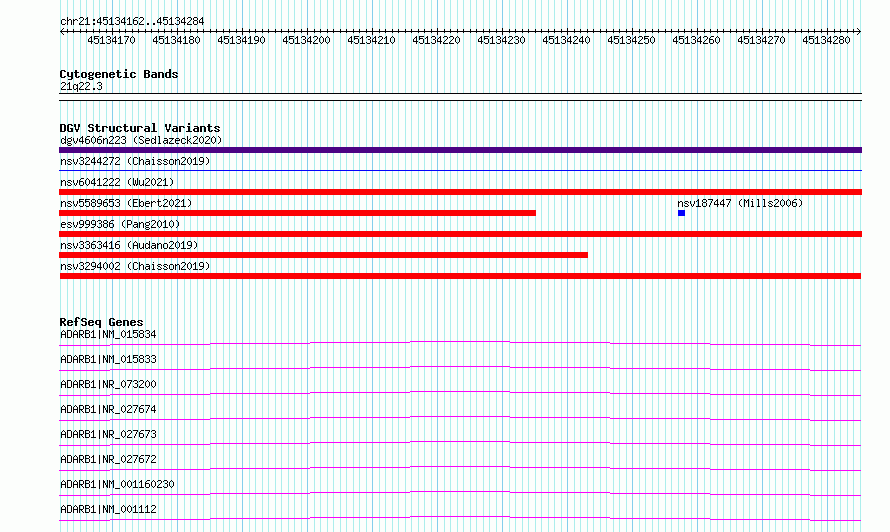890x532 pixels.
Task: Click the magenta NM_001112 intron line
Action: tap(460, 518)
